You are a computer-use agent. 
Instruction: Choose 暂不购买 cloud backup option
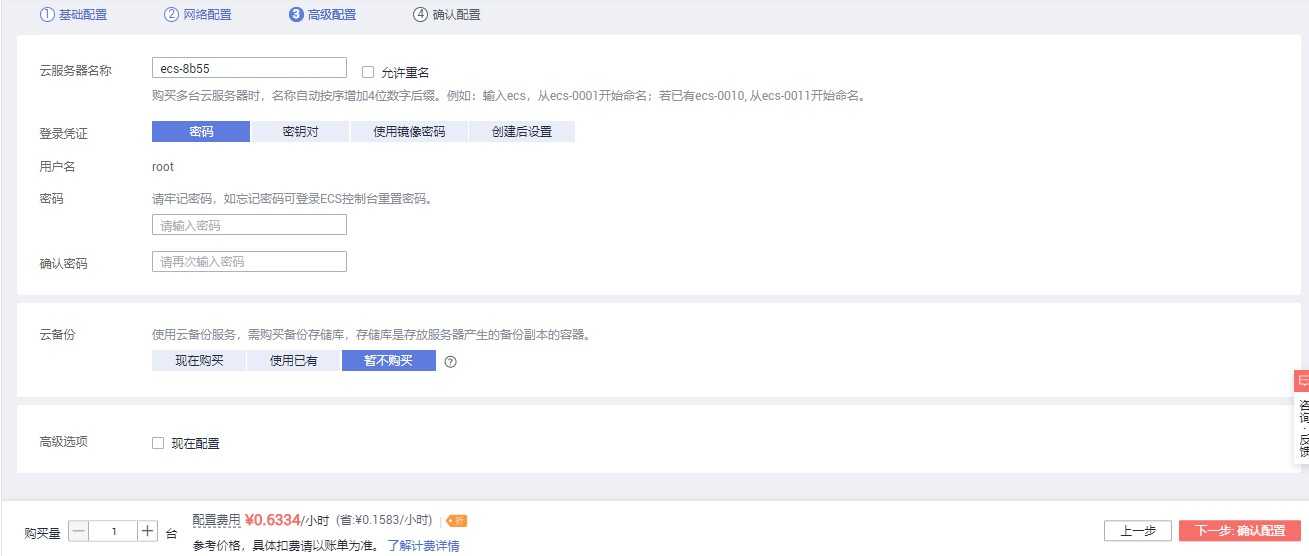point(389,361)
